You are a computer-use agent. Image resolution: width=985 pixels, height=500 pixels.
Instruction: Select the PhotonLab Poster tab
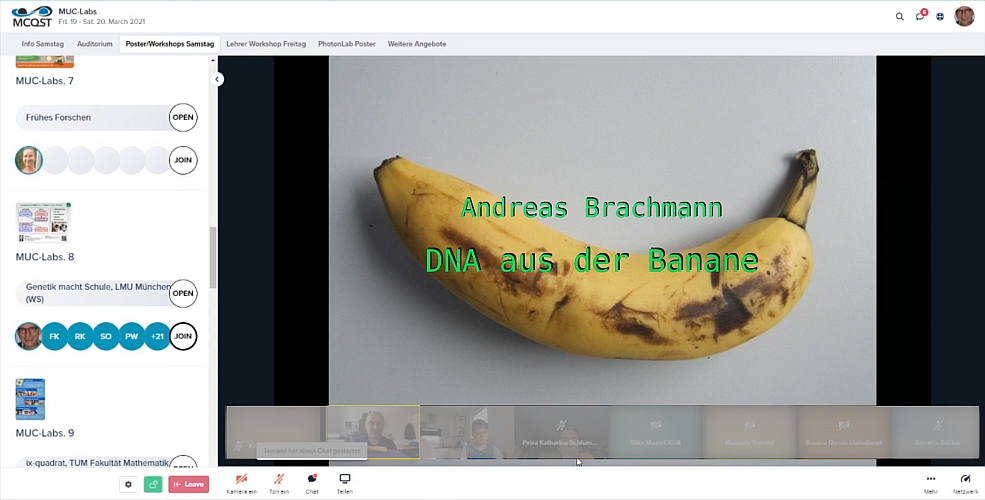click(346, 44)
